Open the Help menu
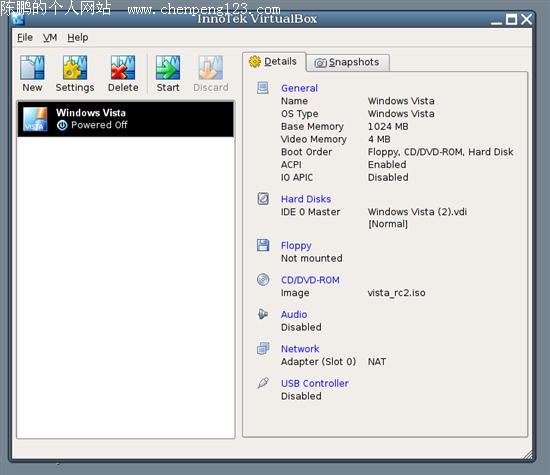 78,37
